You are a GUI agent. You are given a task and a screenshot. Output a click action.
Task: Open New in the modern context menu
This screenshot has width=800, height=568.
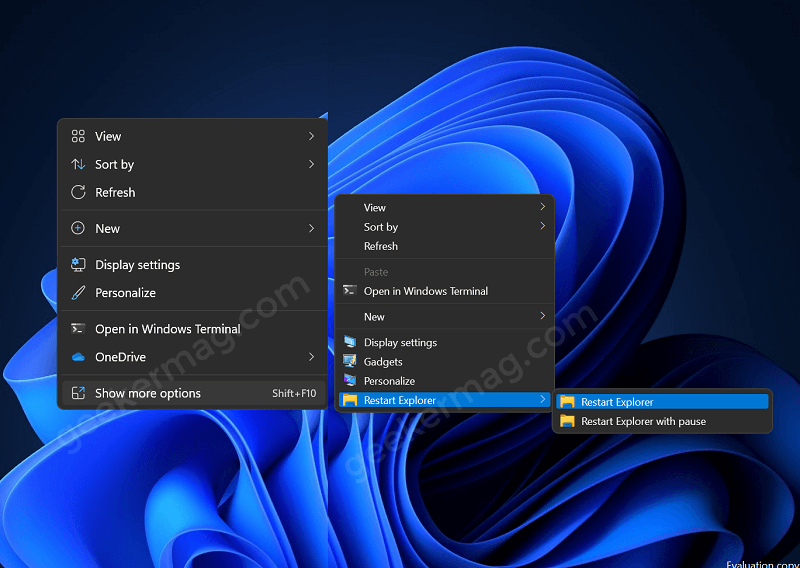coord(192,228)
